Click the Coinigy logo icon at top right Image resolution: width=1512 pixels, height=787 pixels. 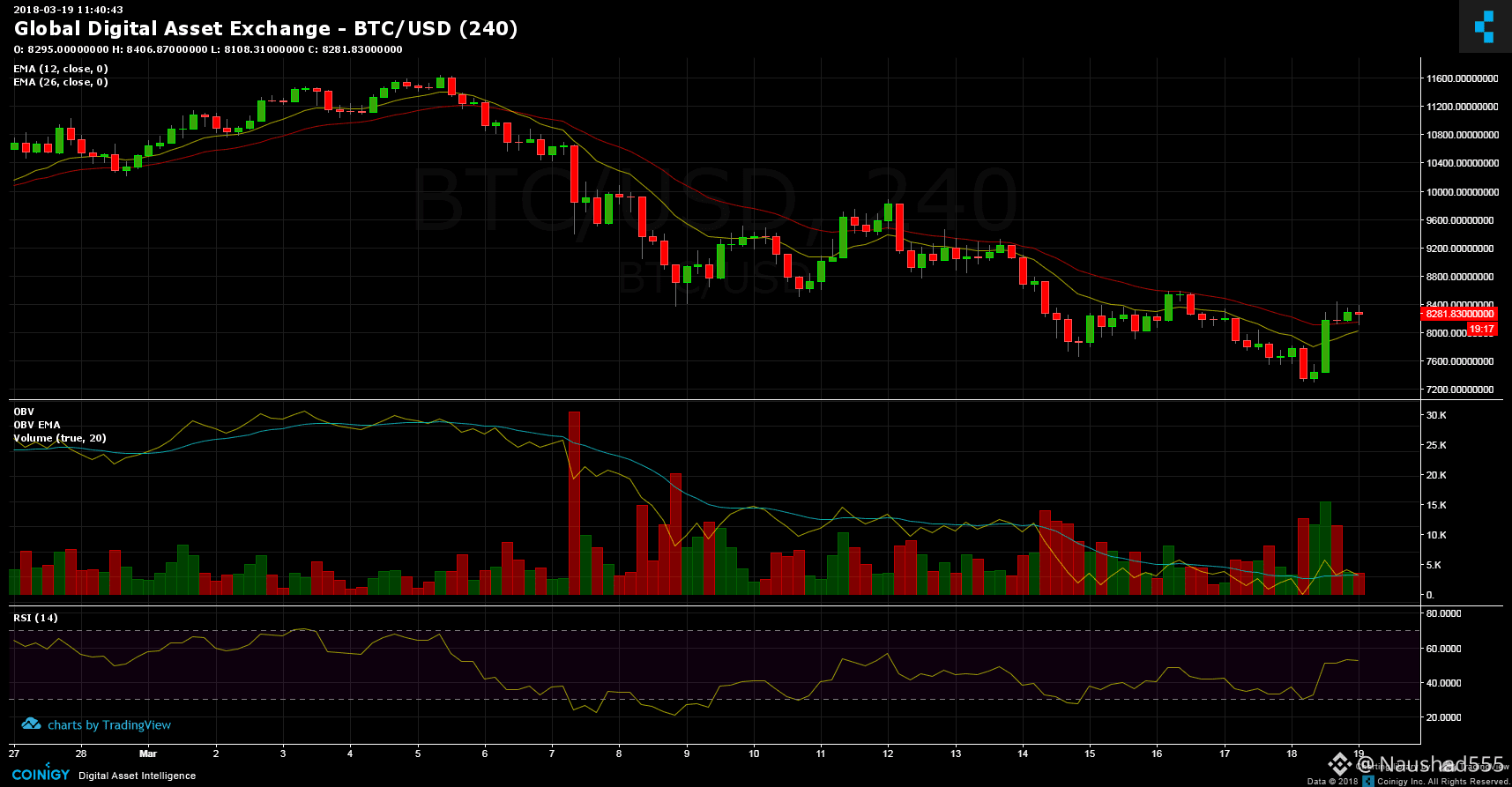click(1485, 26)
